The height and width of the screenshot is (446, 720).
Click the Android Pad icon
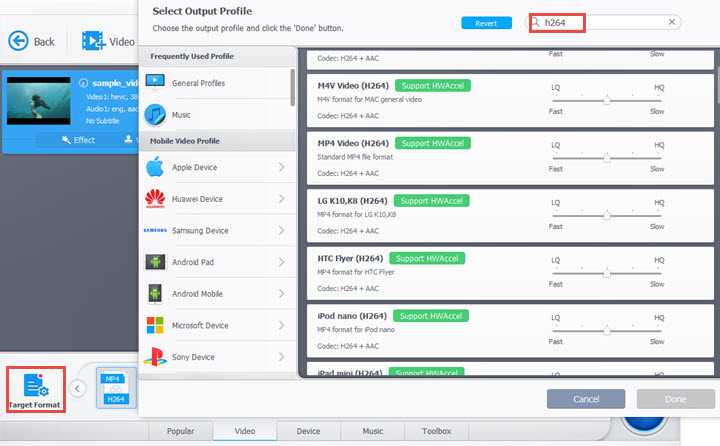tap(155, 262)
